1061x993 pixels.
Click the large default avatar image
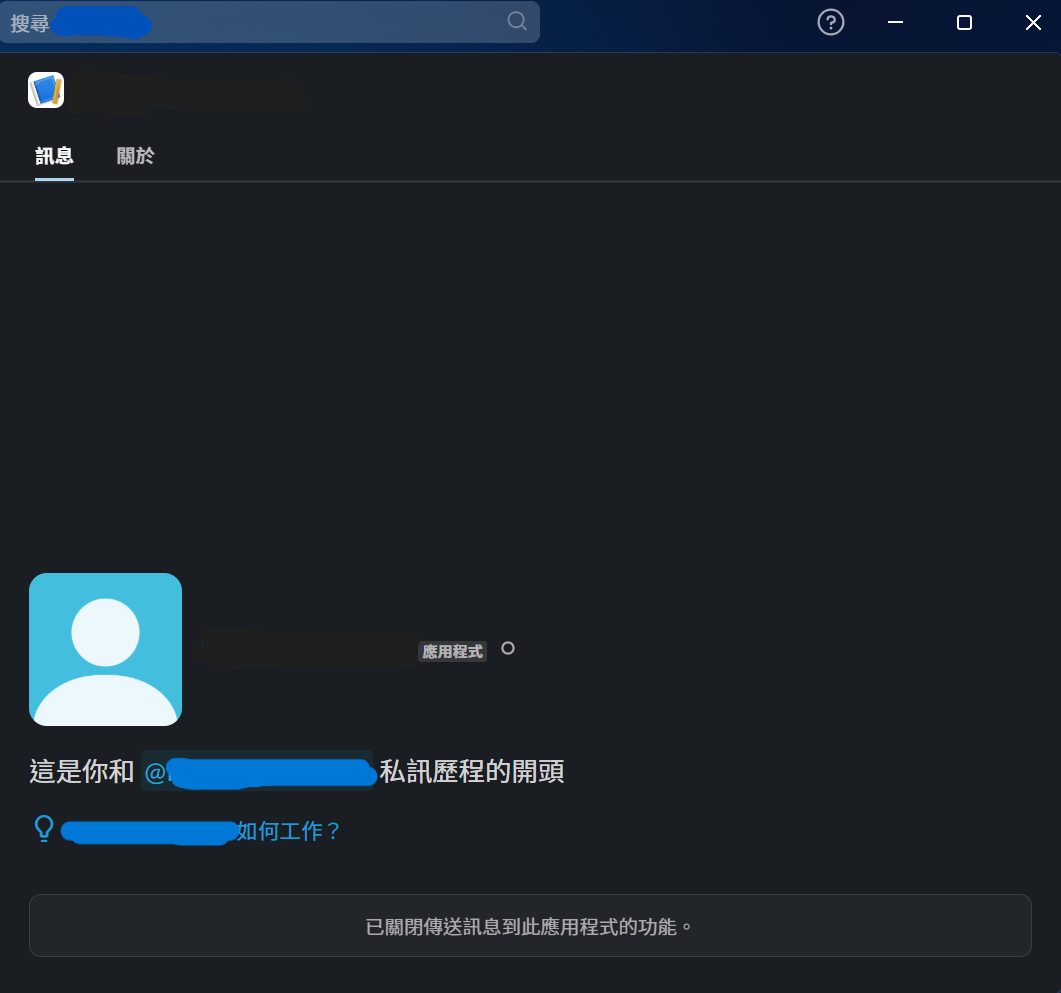pos(105,649)
